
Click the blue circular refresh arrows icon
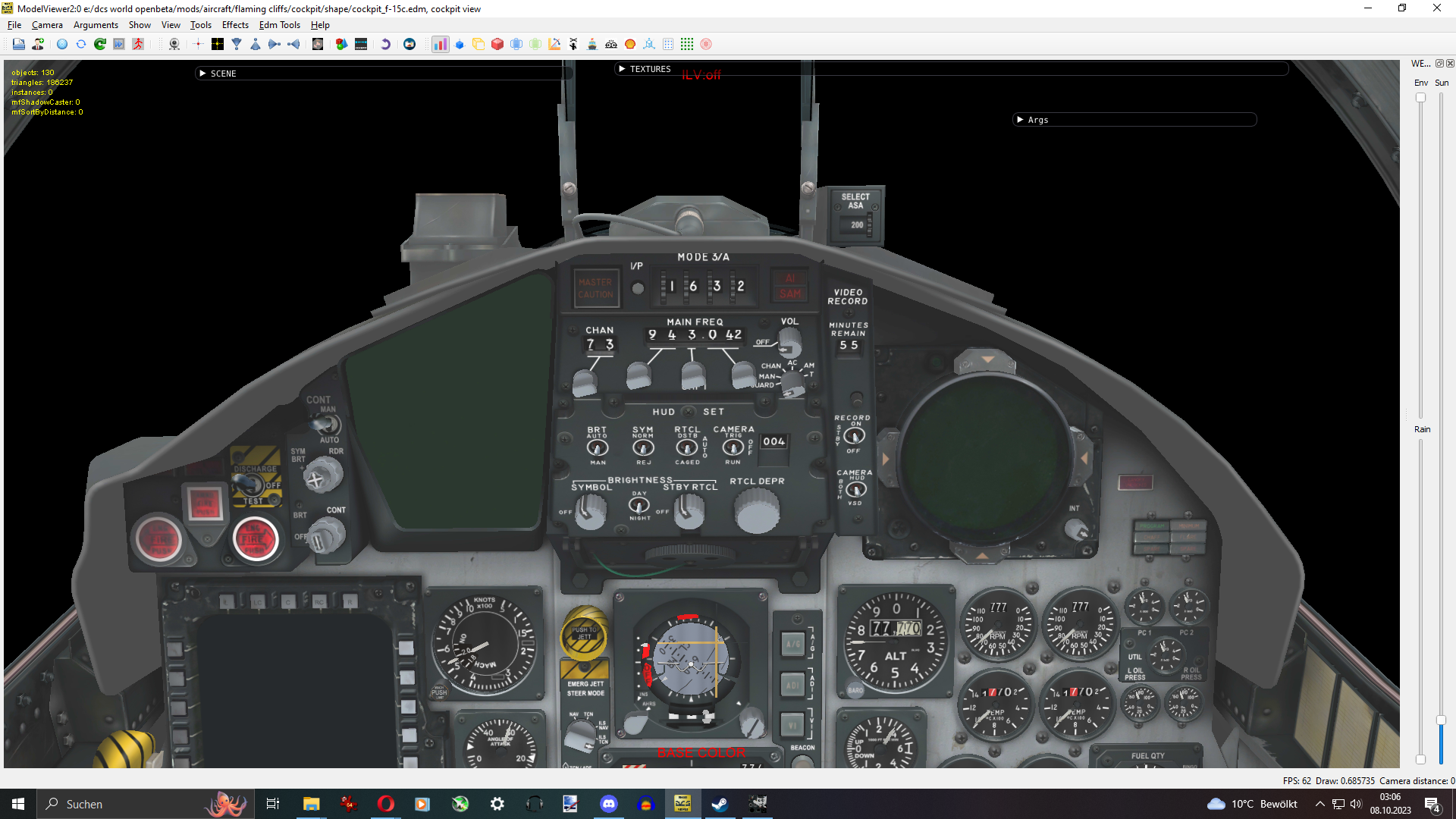tap(81, 44)
